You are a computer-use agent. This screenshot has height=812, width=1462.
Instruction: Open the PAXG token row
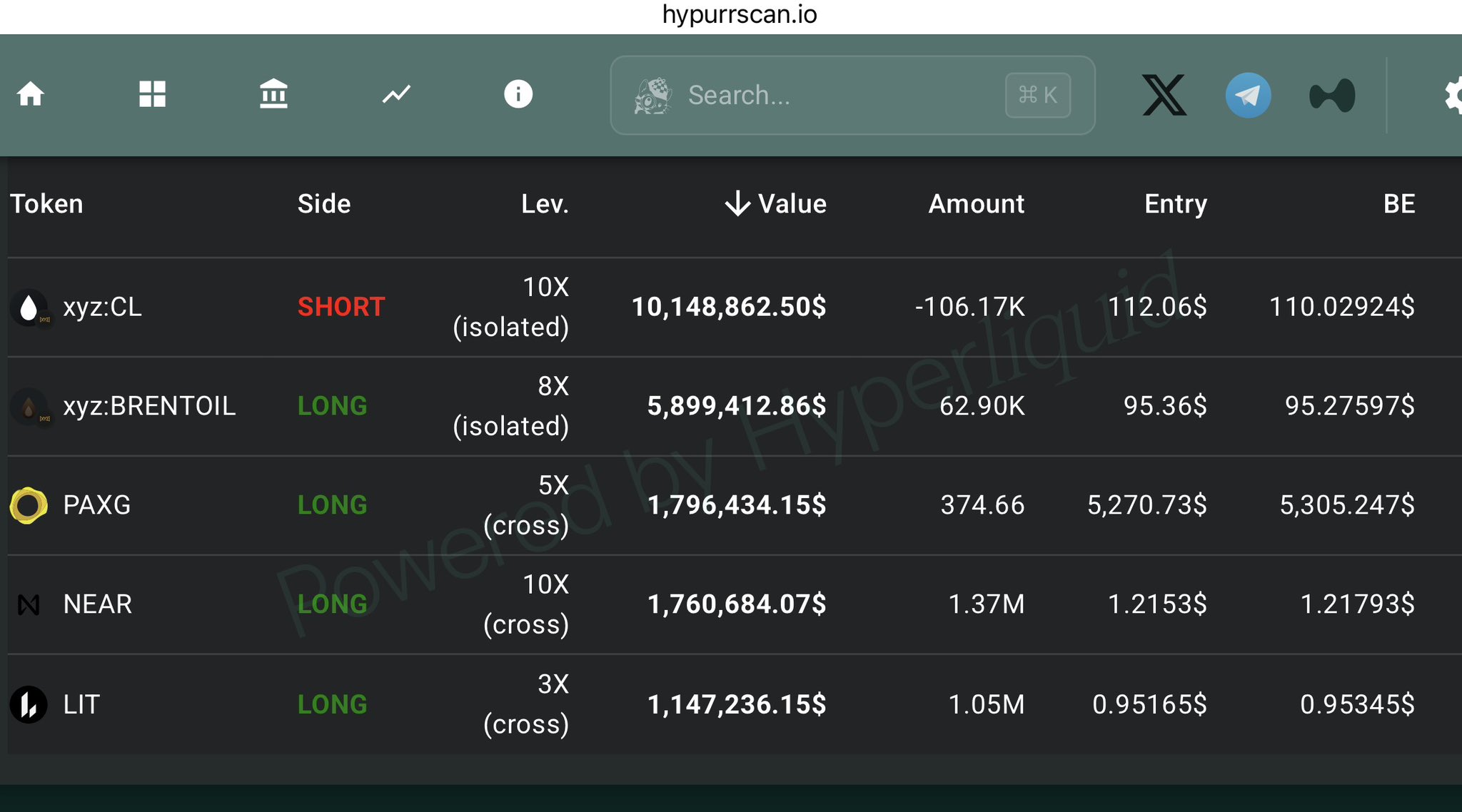(x=96, y=505)
